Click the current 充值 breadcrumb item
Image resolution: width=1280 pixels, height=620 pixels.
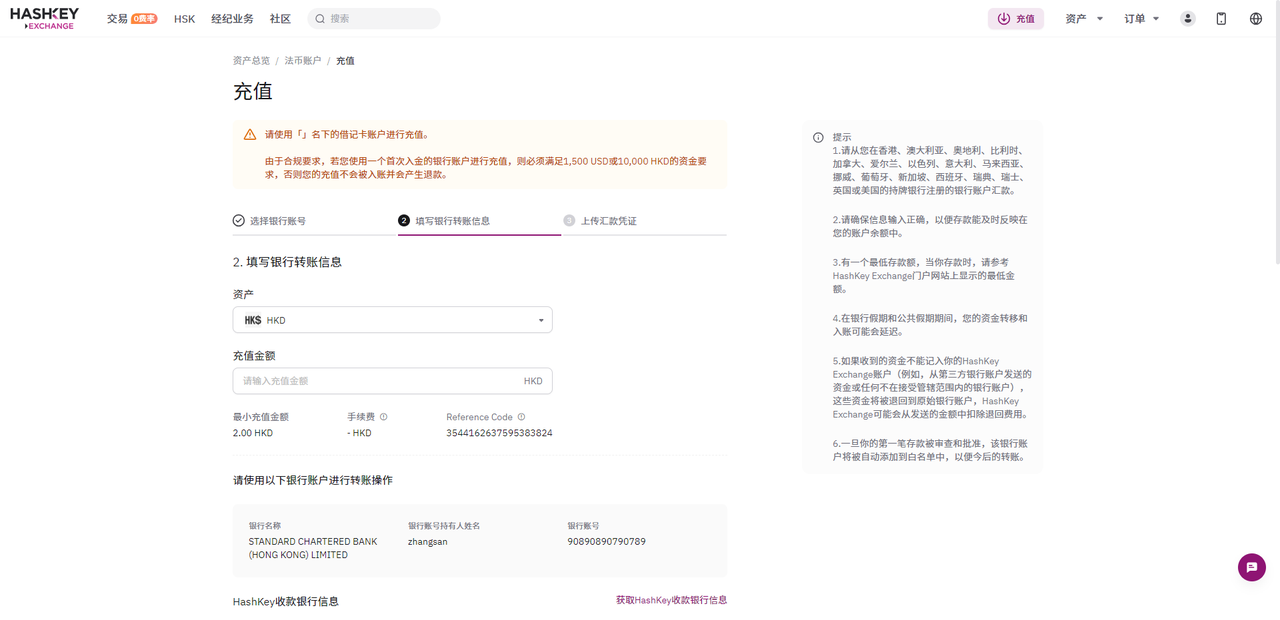click(345, 61)
